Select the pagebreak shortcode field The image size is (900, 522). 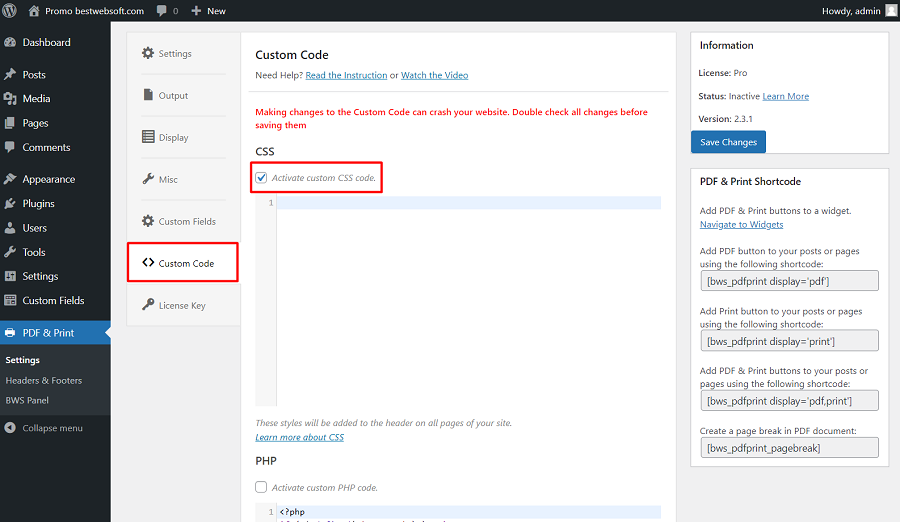(789, 448)
